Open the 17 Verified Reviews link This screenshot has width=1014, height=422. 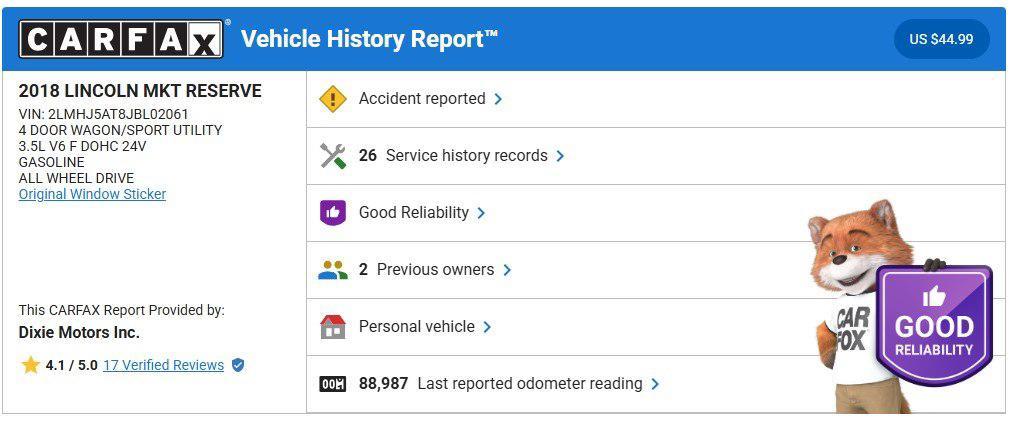163,365
